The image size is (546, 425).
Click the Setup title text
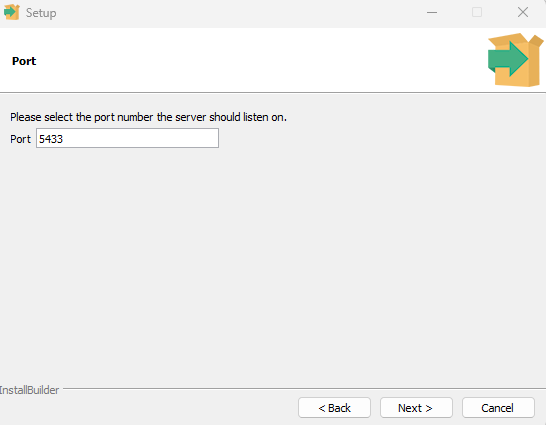click(x=41, y=13)
